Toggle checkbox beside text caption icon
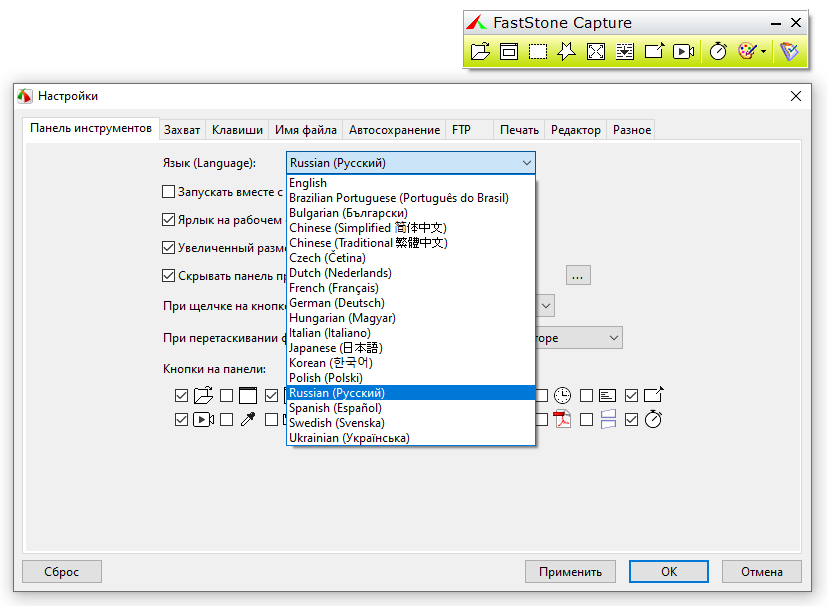Screen dimensions: 828x606 tap(586, 395)
